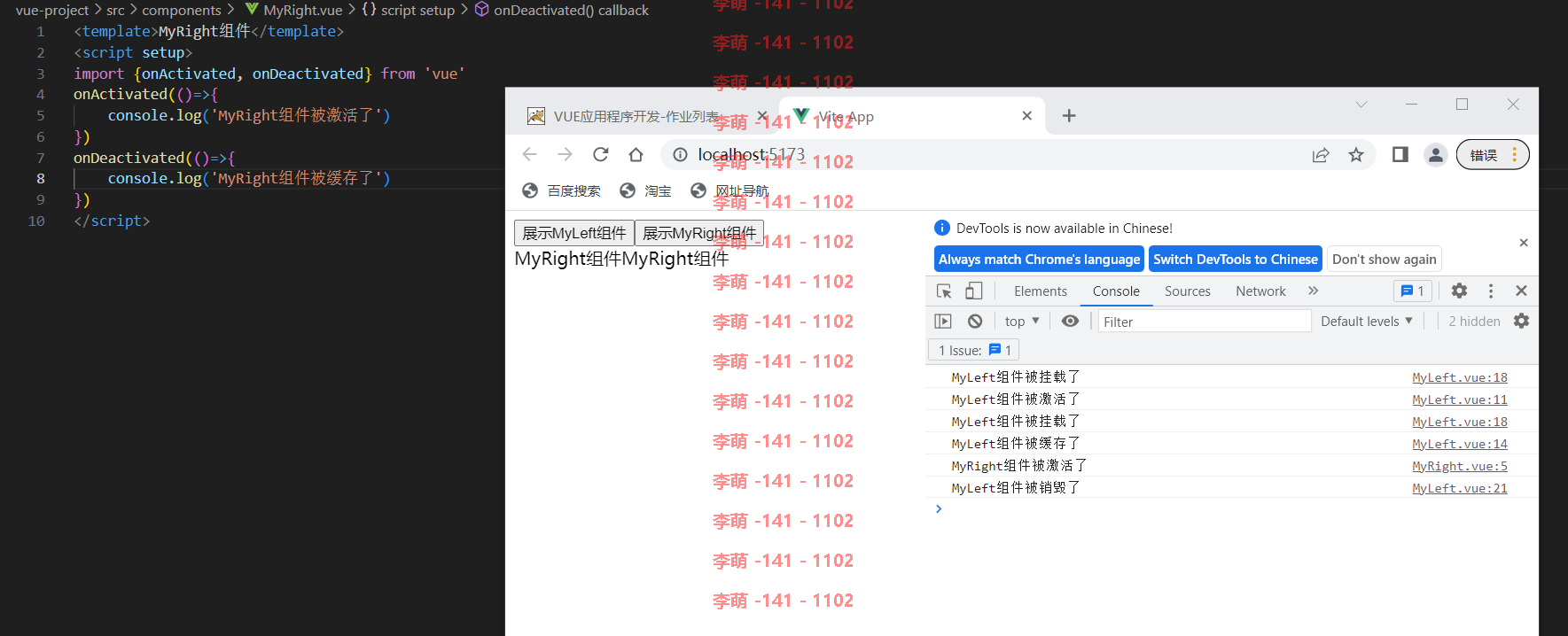Open the 百度搜索 bookmark
Image resolution: width=1568 pixels, height=636 pixels.
click(561, 190)
